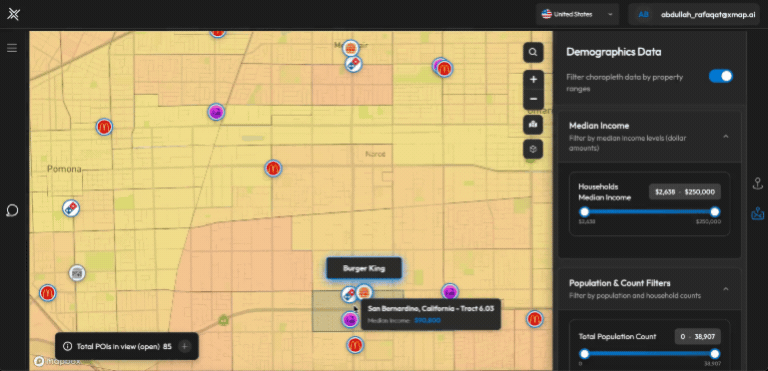Viewport: 768px width, 371px height.
Task: Click the Burger King tooltip label
Action: click(364, 268)
